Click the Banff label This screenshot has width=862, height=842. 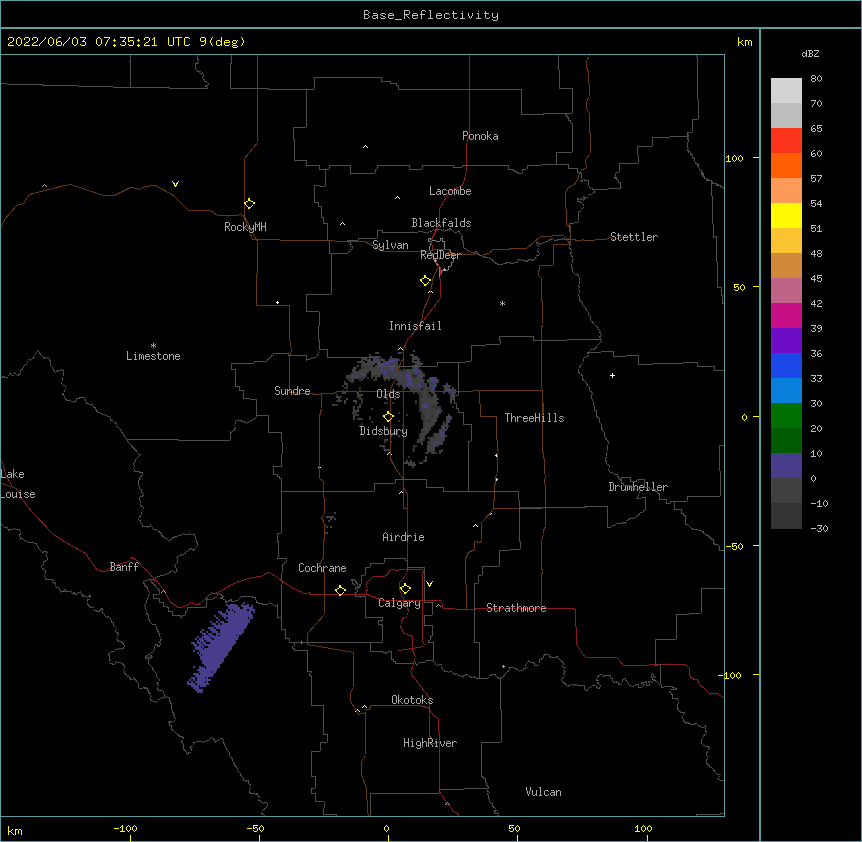point(124,567)
